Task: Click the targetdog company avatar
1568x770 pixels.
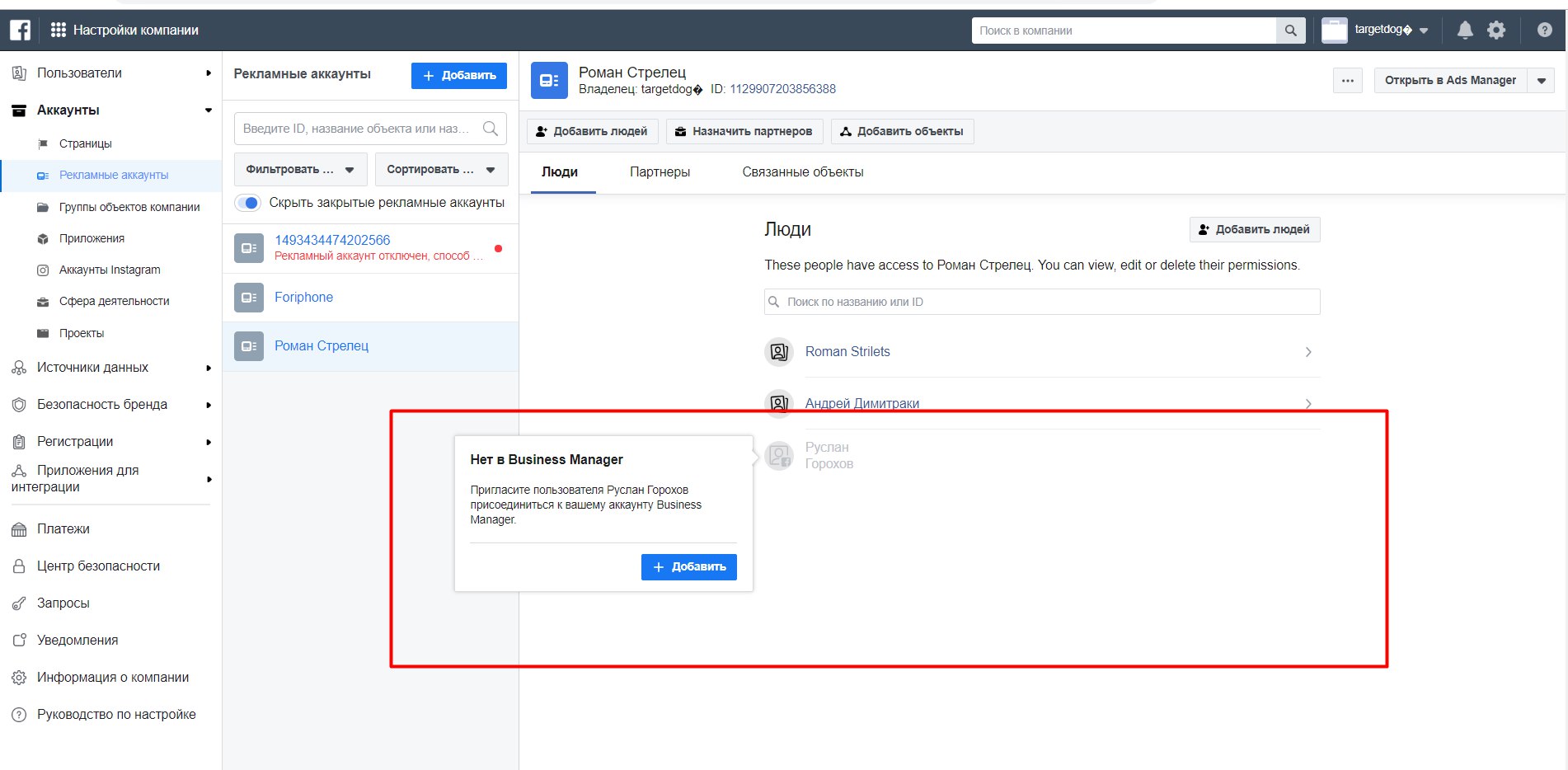Action: [x=1334, y=31]
